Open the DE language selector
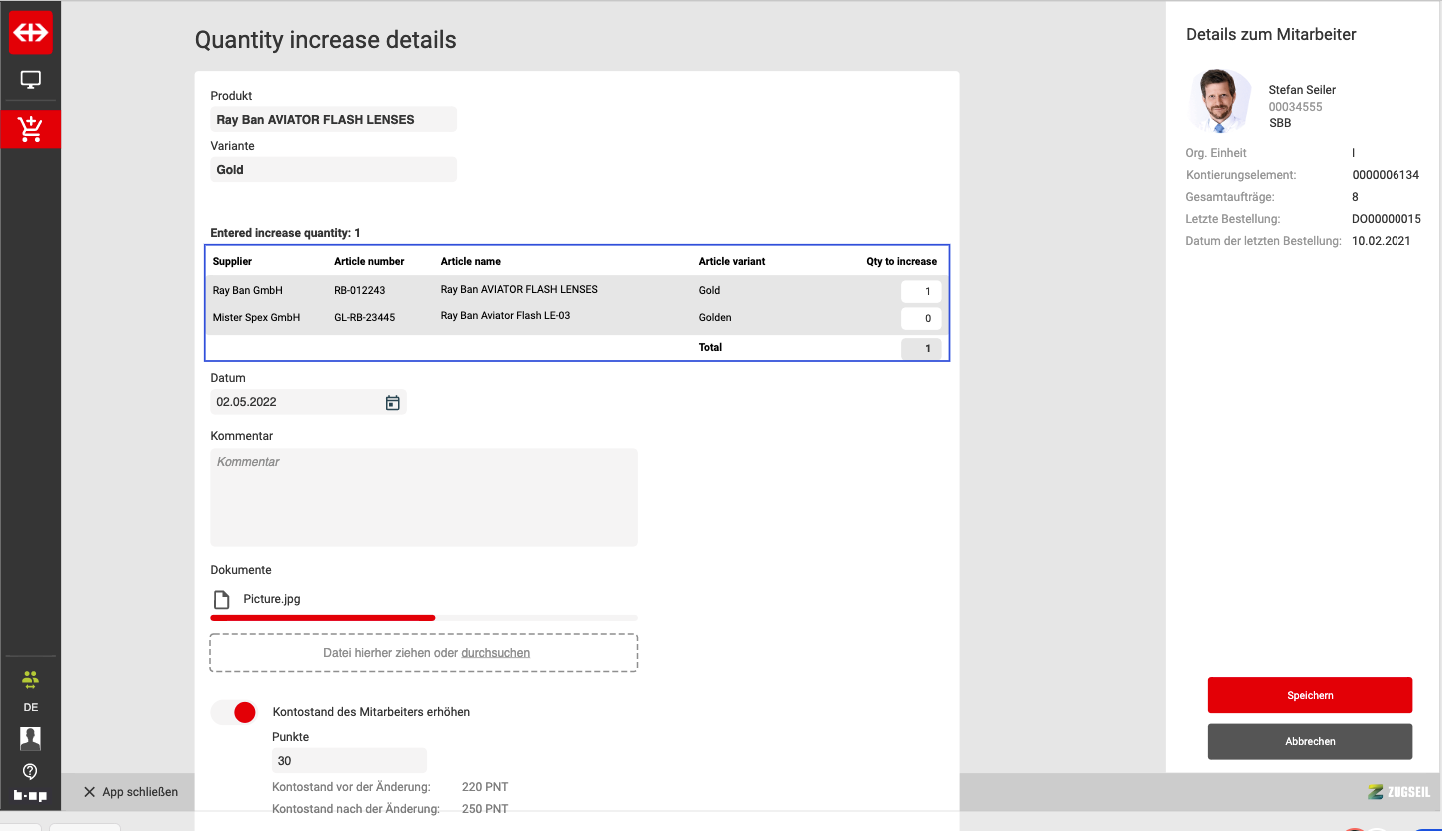 30,707
